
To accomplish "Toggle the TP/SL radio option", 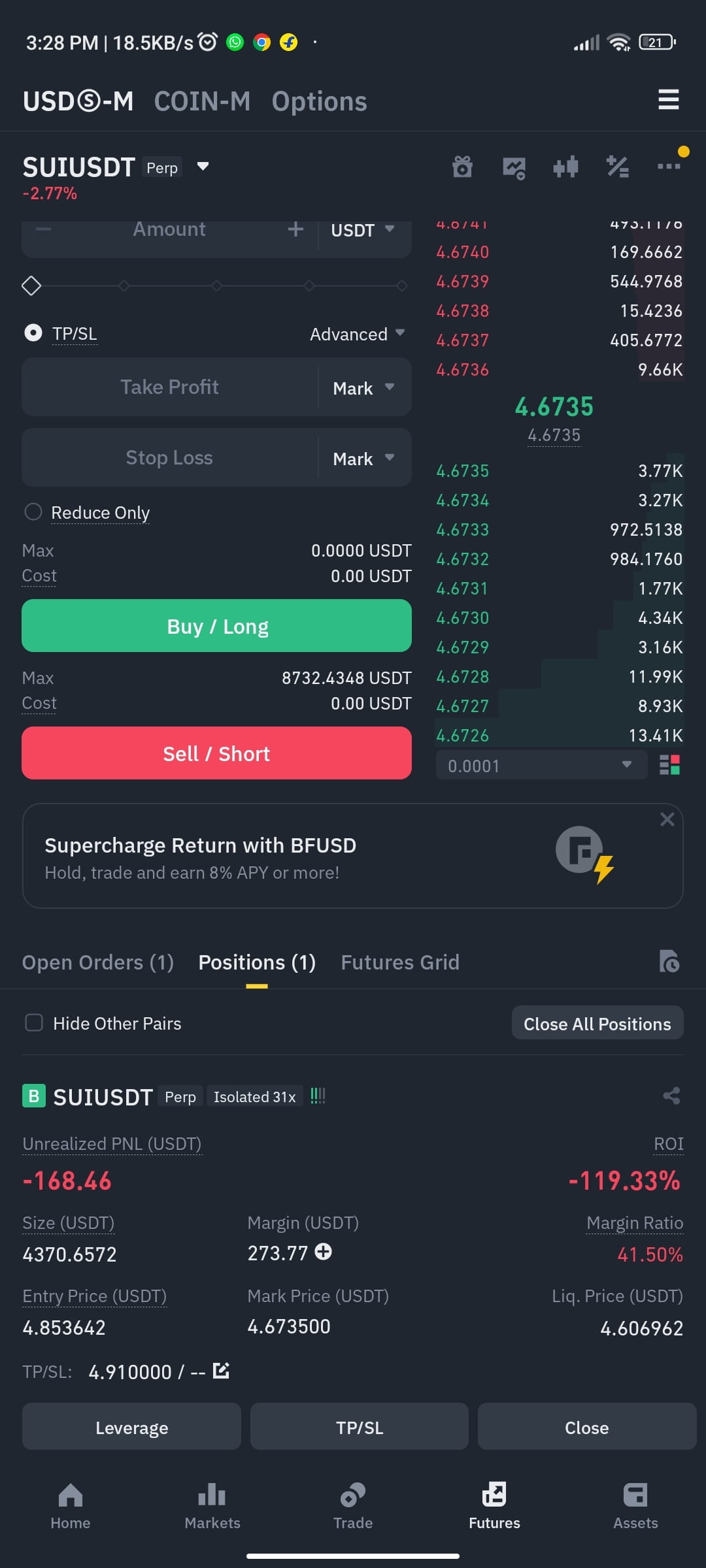I will [x=33, y=333].
